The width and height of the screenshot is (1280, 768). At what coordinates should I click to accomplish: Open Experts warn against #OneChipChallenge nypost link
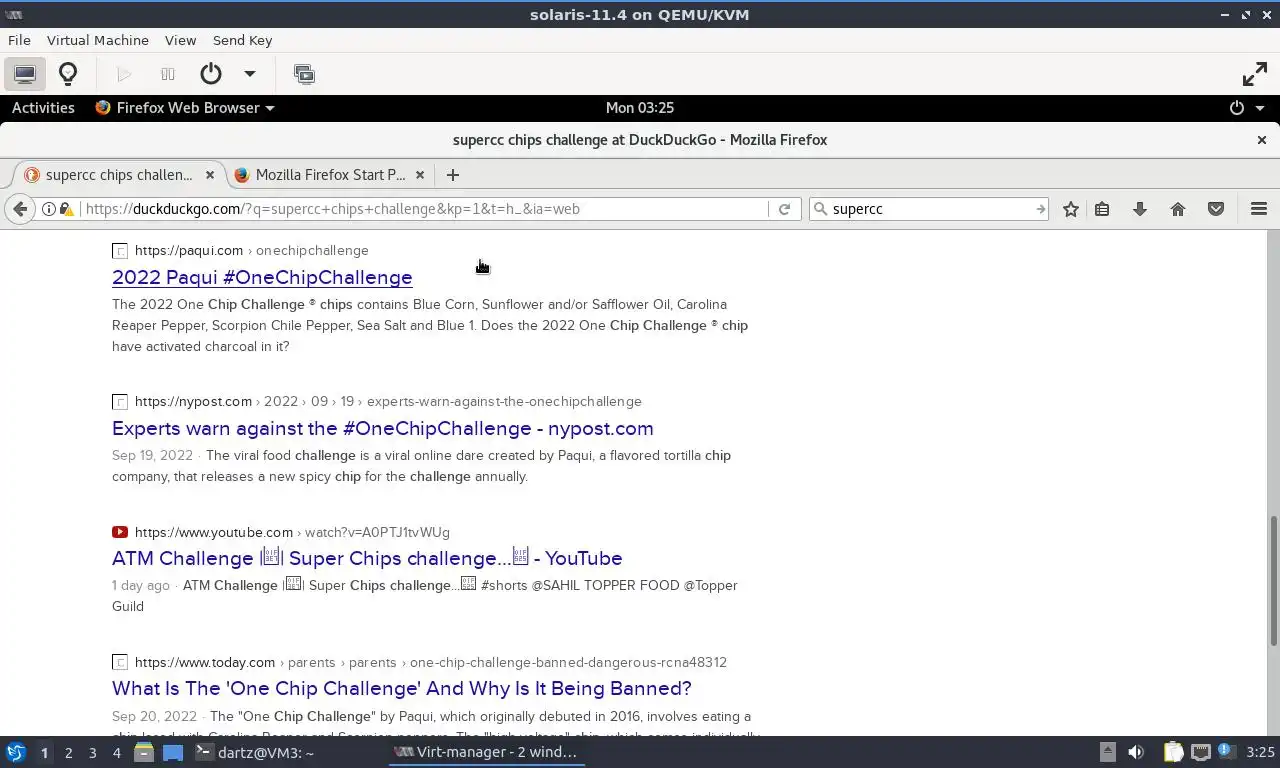[x=383, y=429]
